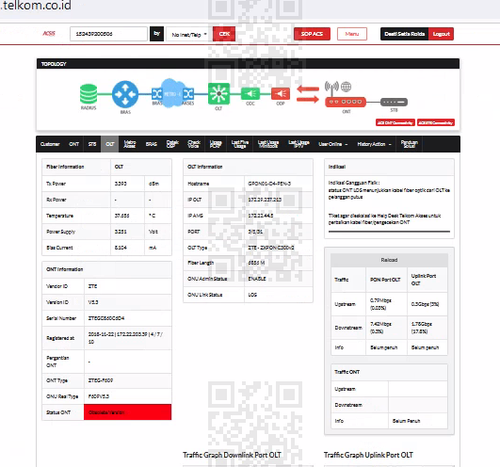
Task: Click the ONU Admin Status value ENABLE
Action: pos(257,279)
